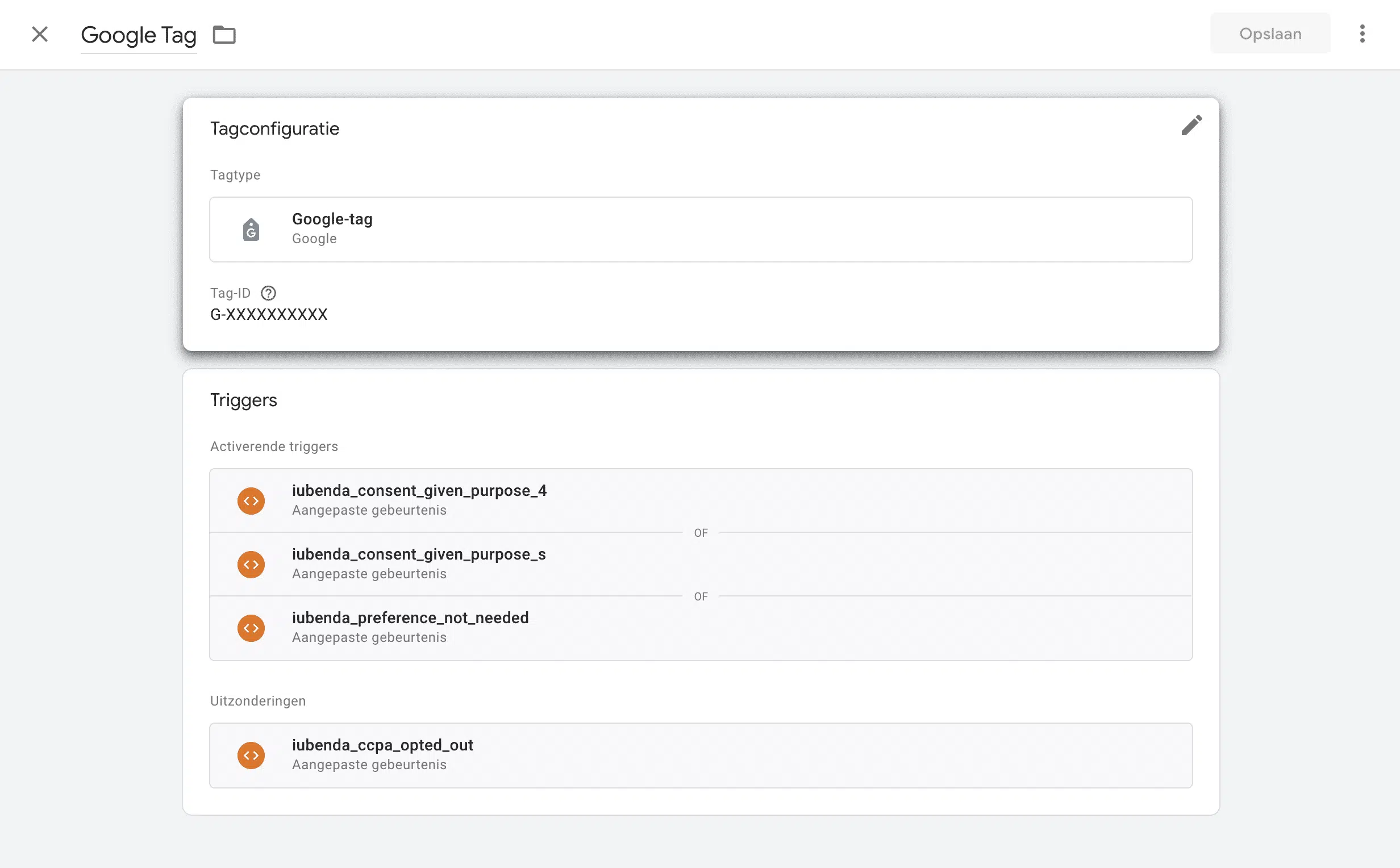Click the Triggers heading
Image resolution: width=1400 pixels, height=868 pixels.
tap(243, 400)
